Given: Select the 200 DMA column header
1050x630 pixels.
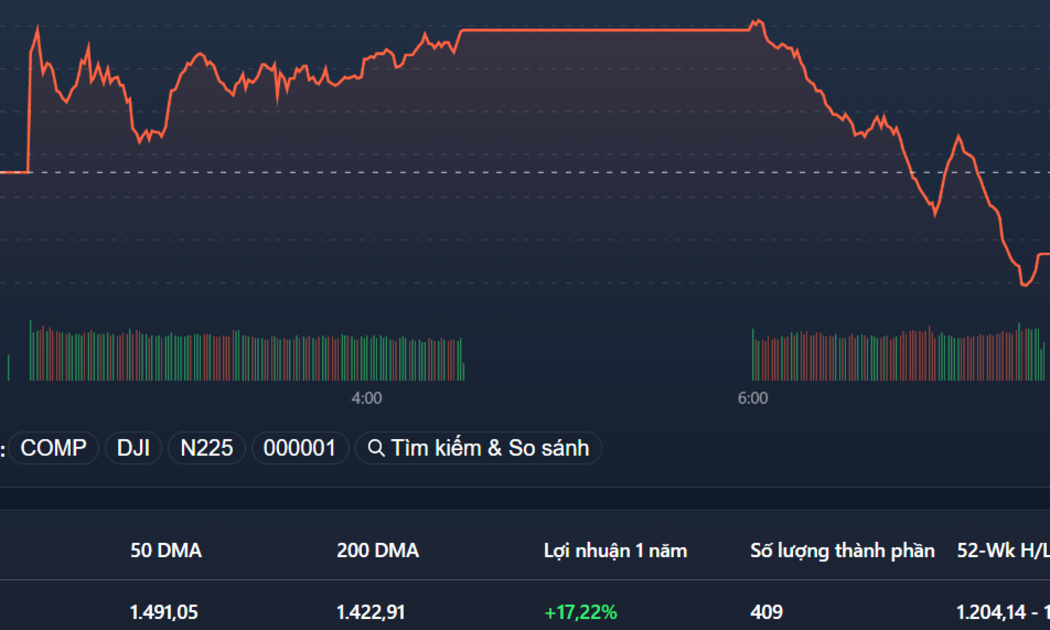Looking at the screenshot, I should click(378, 550).
